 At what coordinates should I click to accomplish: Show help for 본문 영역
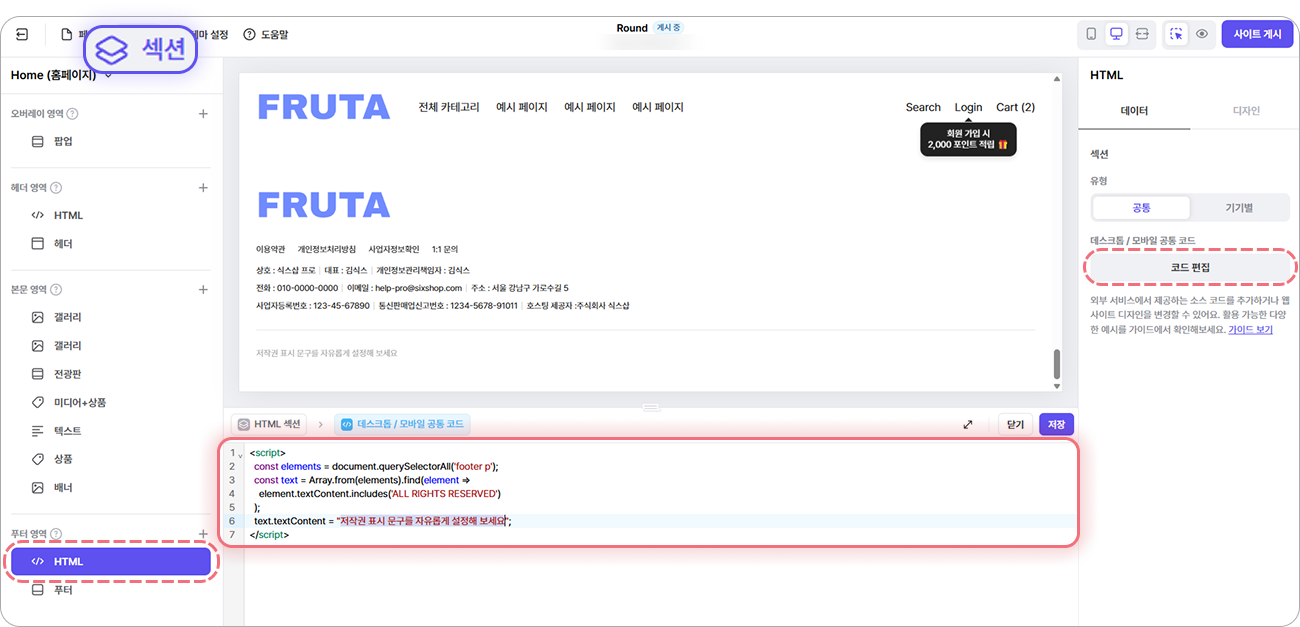point(56,290)
